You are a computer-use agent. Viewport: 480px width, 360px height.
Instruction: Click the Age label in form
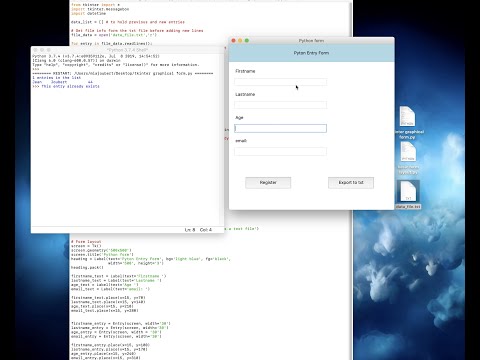[239, 118]
